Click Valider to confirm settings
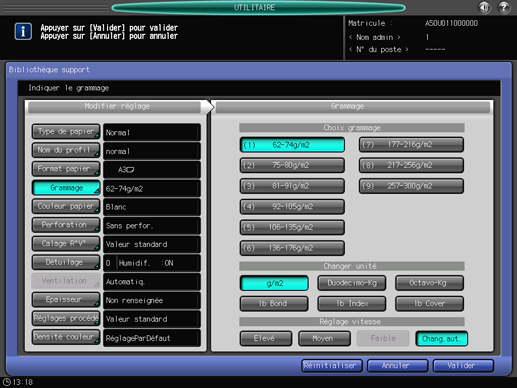The width and height of the screenshot is (517, 388). pyautogui.click(x=463, y=366)
